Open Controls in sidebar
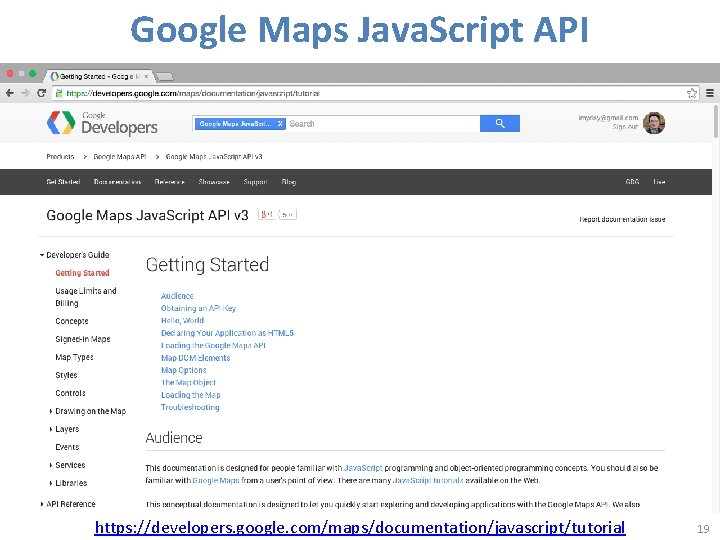 pos(70,393)
